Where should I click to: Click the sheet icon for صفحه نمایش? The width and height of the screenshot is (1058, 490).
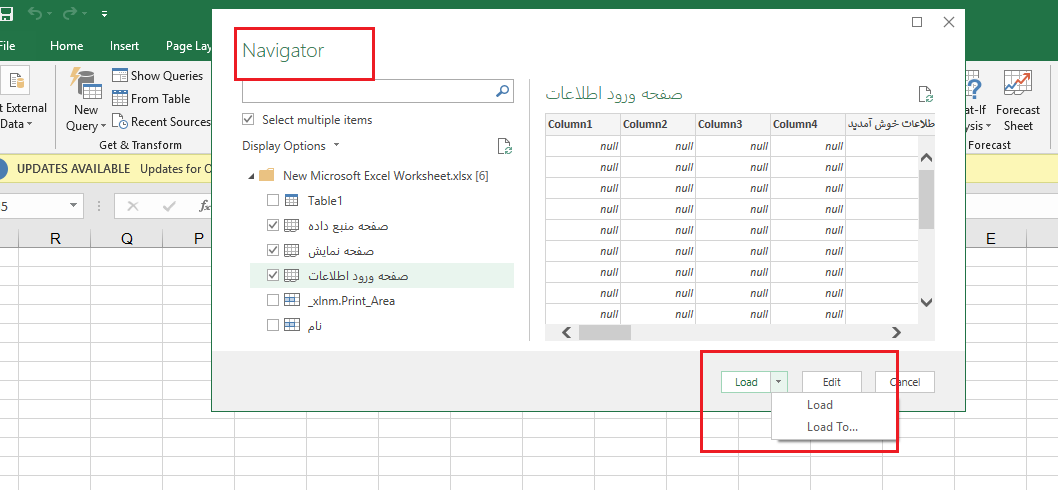pos(291,250)
